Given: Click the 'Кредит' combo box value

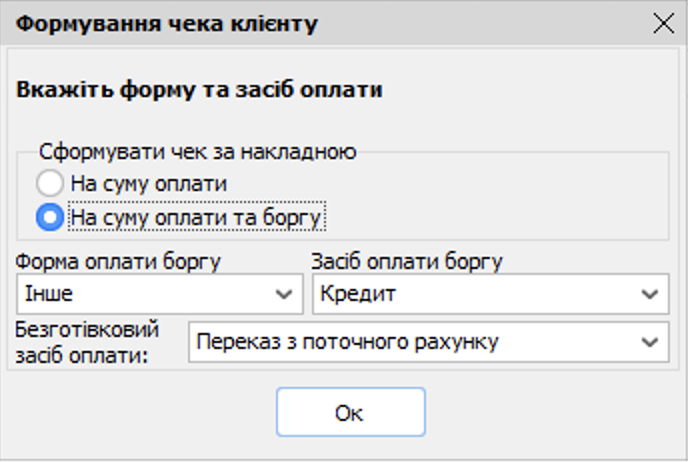Looking at the screenshot, I should 470,295.
